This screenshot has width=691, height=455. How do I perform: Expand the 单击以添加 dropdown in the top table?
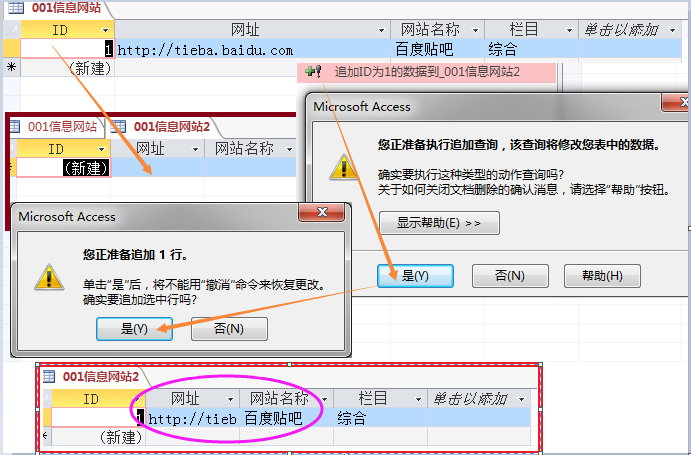(x=672, y=30)
